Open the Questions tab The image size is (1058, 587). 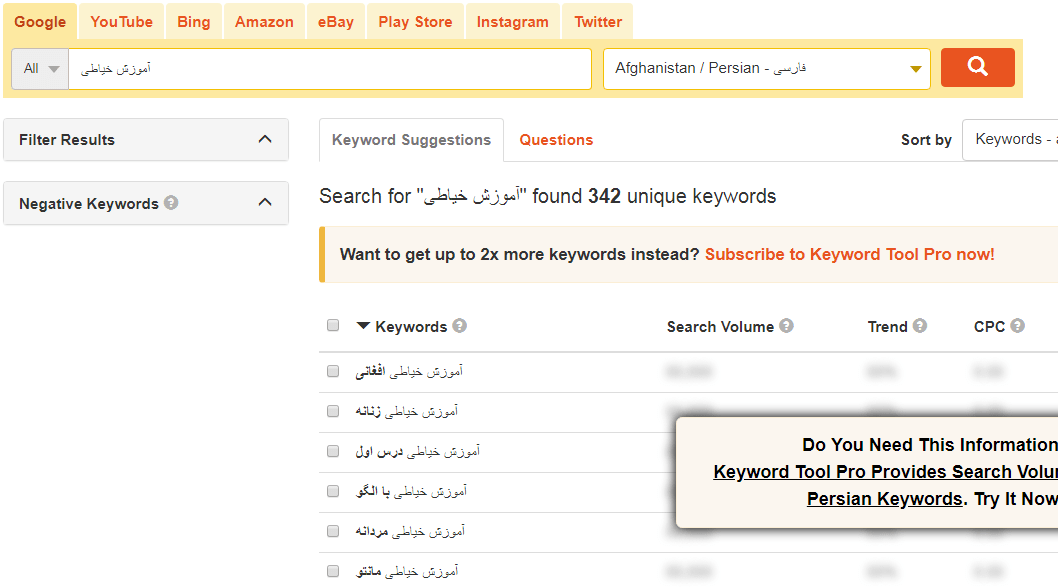point(556,140)
